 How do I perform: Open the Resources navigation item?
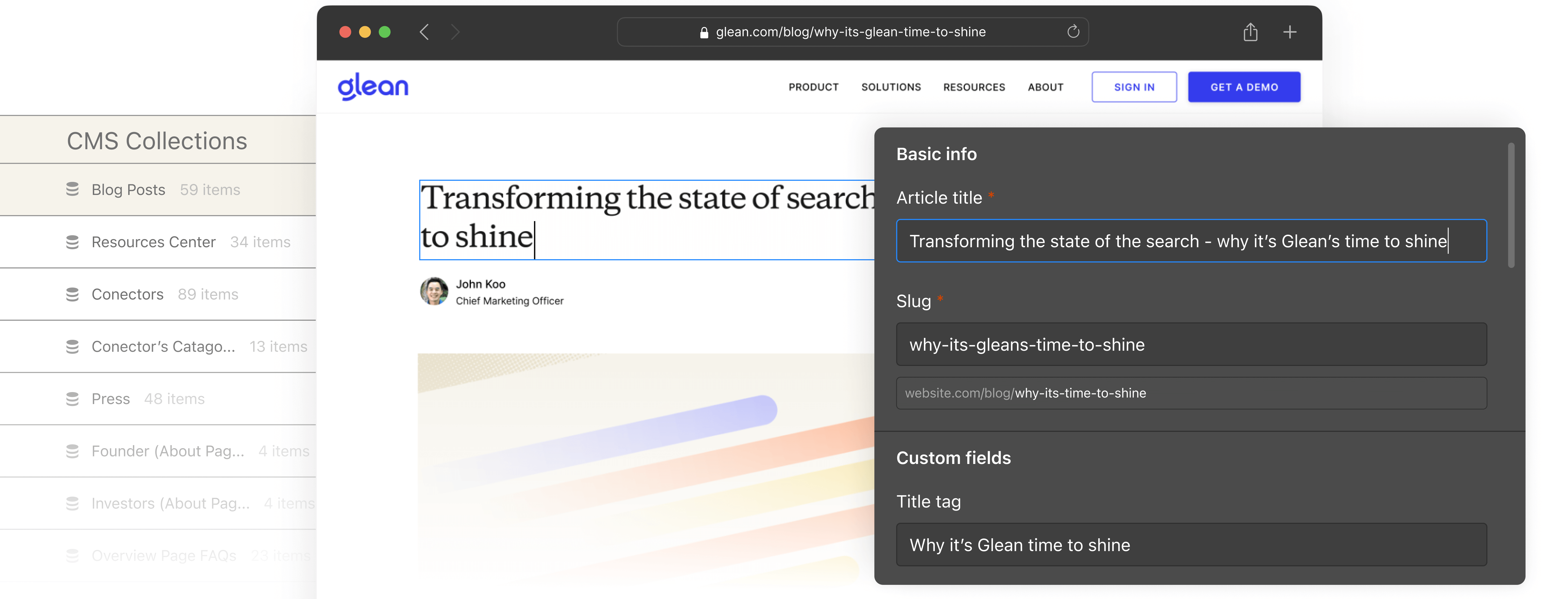974,87
